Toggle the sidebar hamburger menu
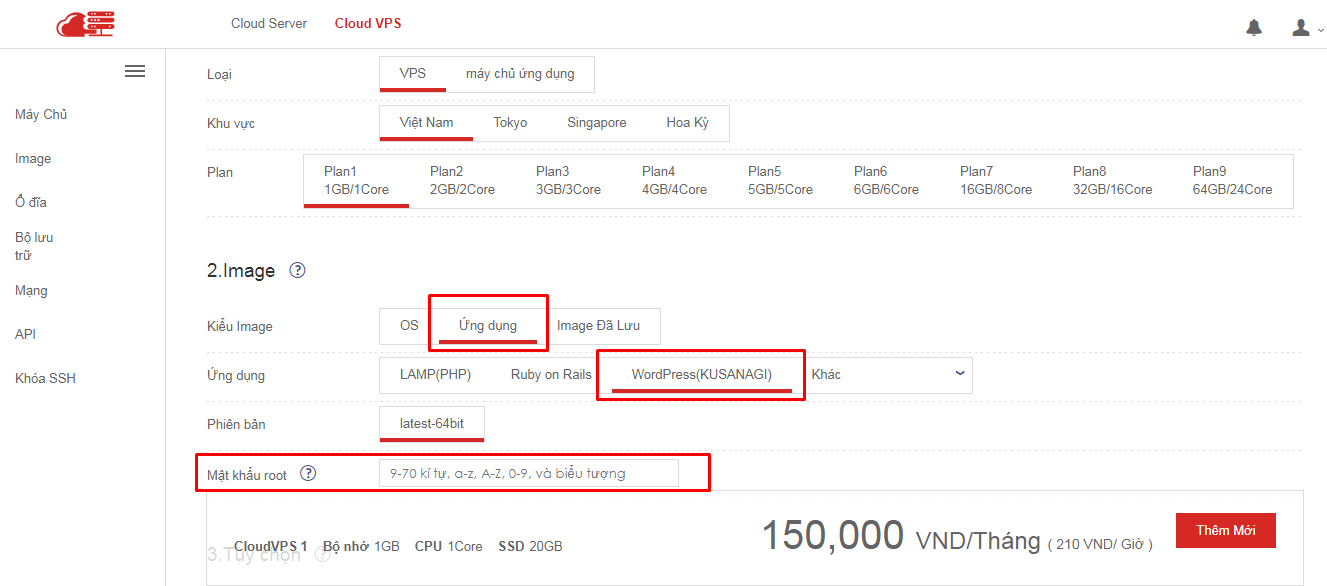The height and width of the screenshot is (586, 1327). coord(135,71)
